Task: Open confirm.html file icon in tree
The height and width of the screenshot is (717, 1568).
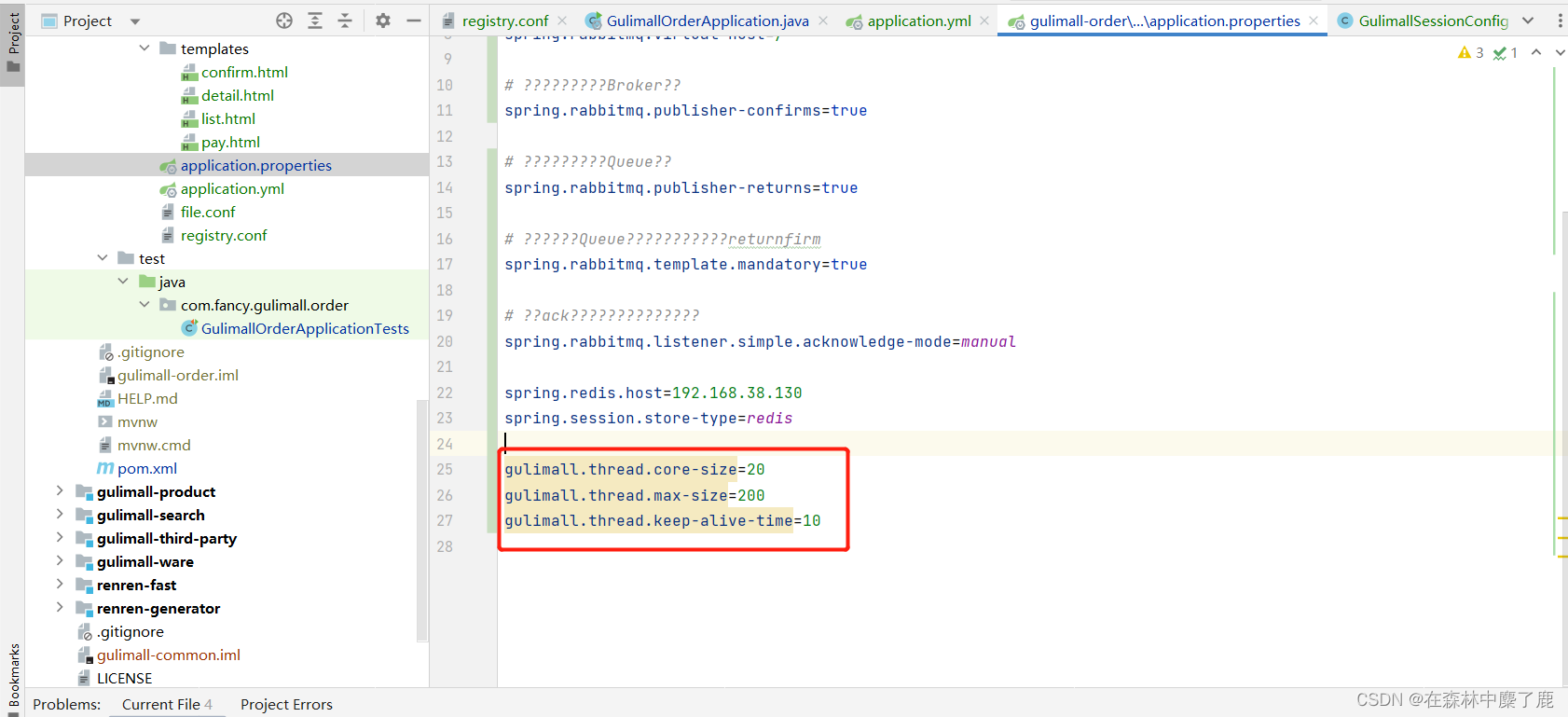Action: click(189, 72)
